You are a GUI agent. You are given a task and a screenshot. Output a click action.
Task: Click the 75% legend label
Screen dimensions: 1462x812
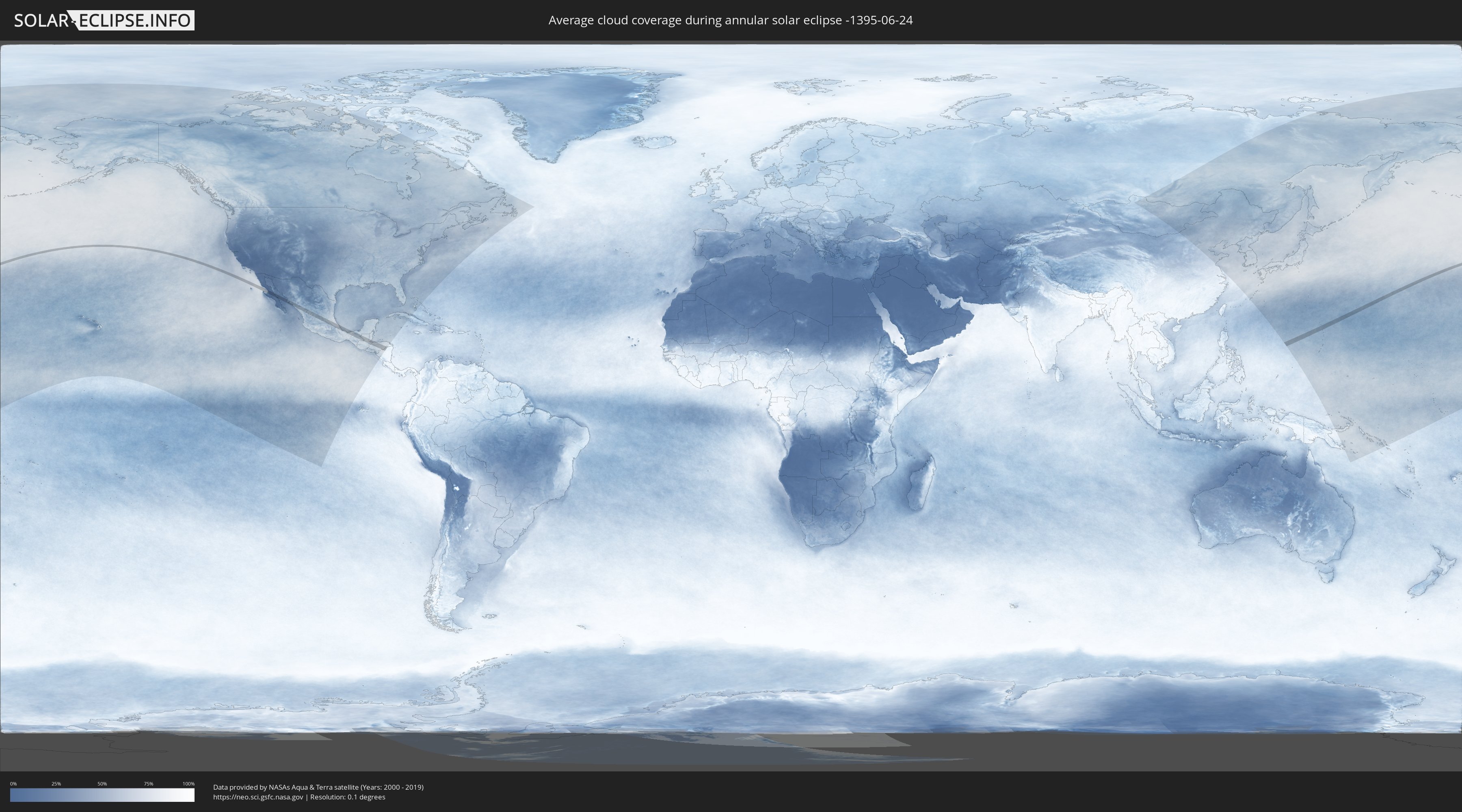tap(148, 784)
